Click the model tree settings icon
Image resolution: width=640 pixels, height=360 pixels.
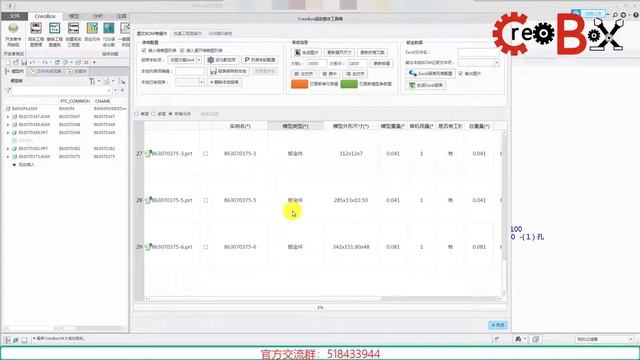tap(93, 81)
